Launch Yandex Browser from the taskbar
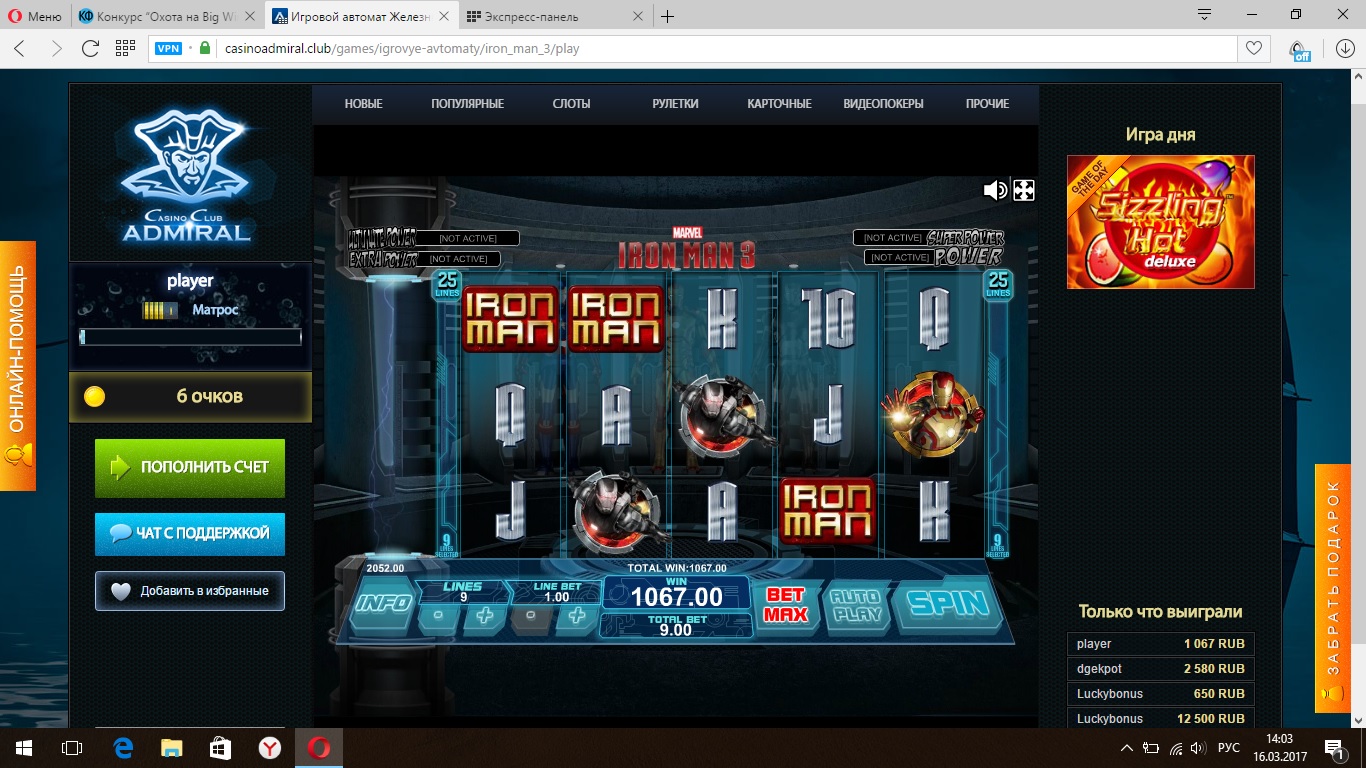Image resolution: width=1366 pixels, height=768 pixels. (x=270, y=748)
